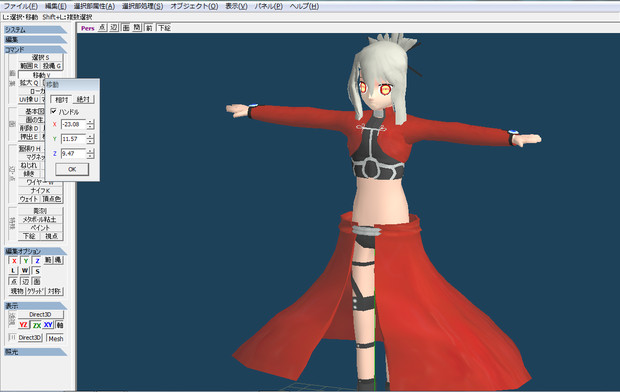Collapse the コマンド panel header

click(36, 49)
